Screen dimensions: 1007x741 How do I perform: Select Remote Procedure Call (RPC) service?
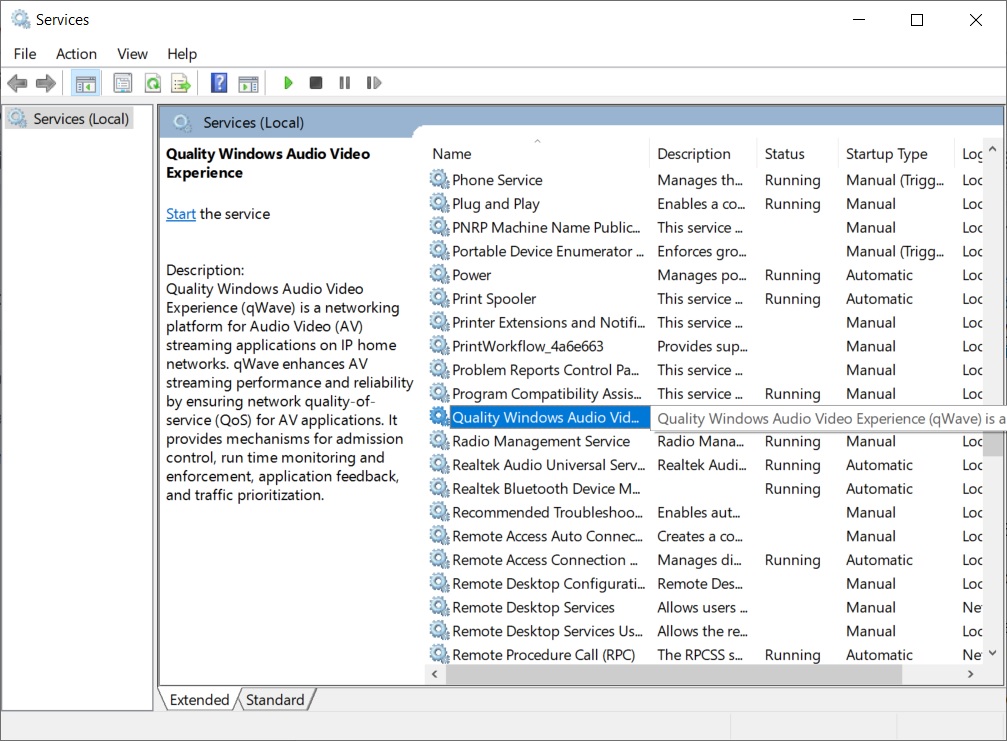[704, 655]
